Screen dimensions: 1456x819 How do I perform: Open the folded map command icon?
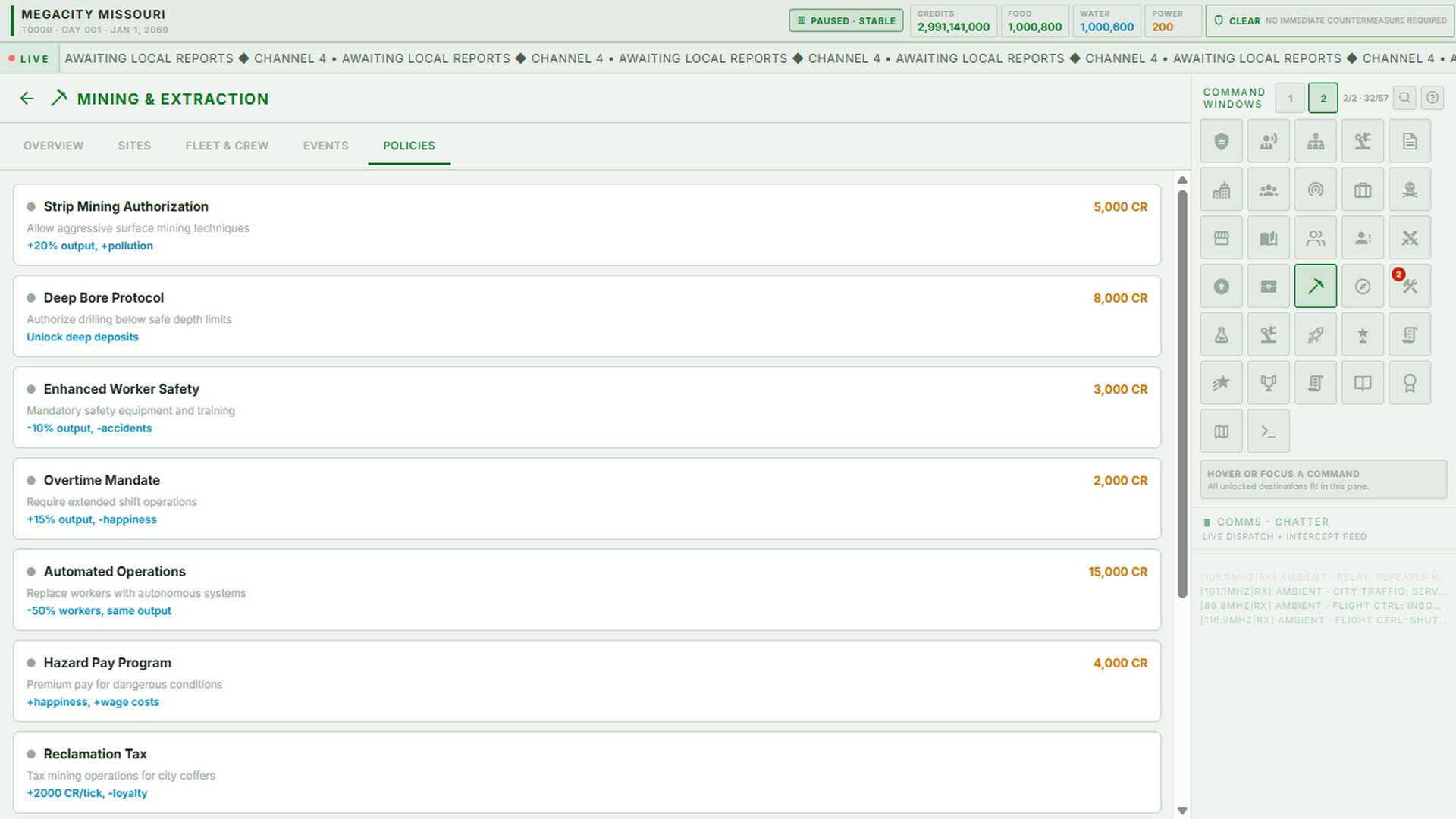pyautogui.click(x=1221, y=431)
